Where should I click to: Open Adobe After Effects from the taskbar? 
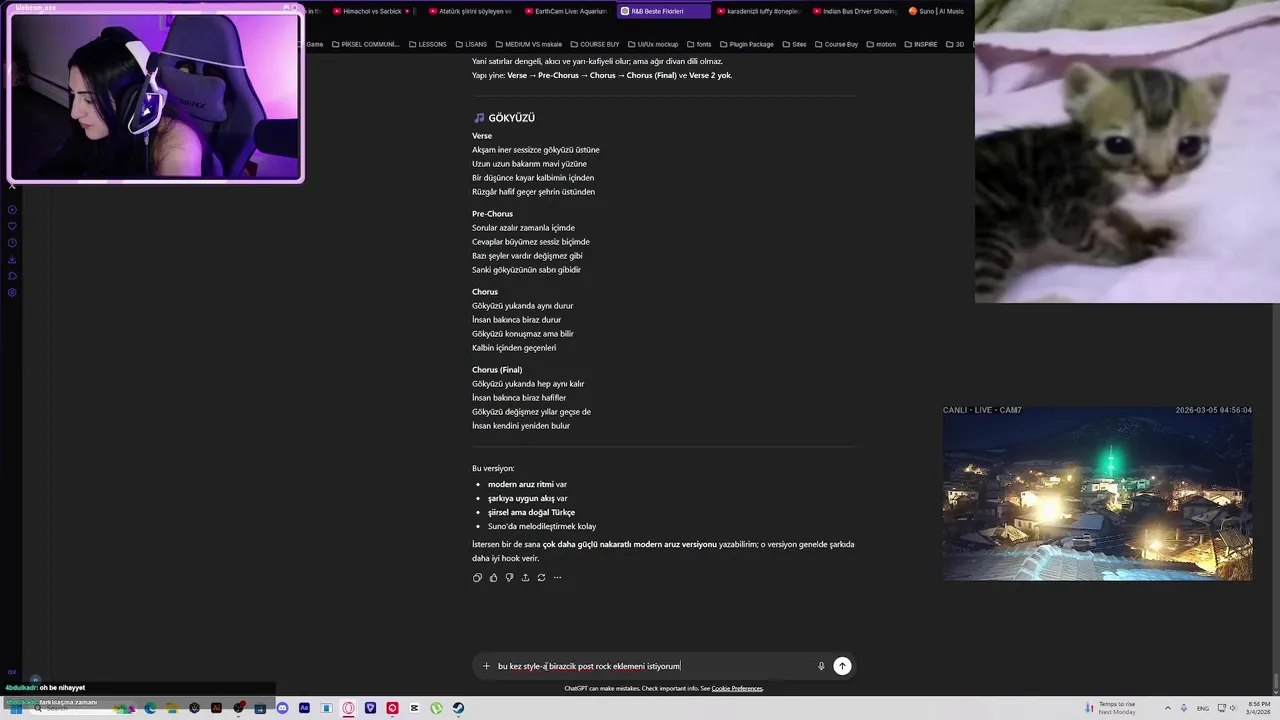pos(304,708)
